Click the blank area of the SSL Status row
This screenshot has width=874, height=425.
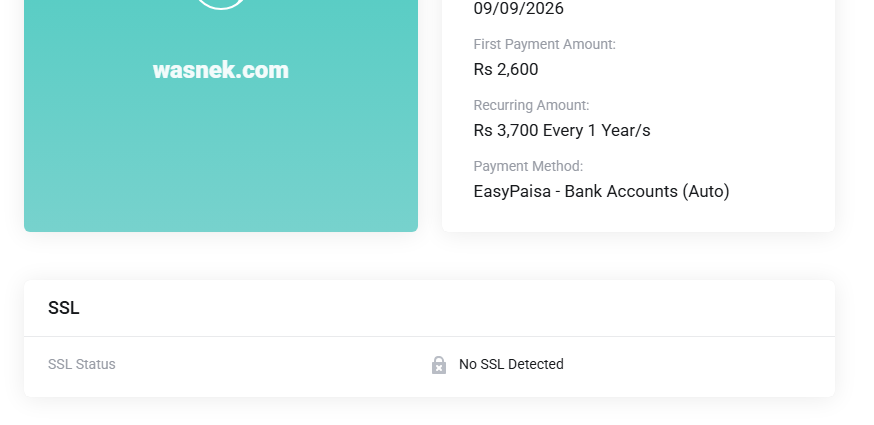(x=700, y=364)
